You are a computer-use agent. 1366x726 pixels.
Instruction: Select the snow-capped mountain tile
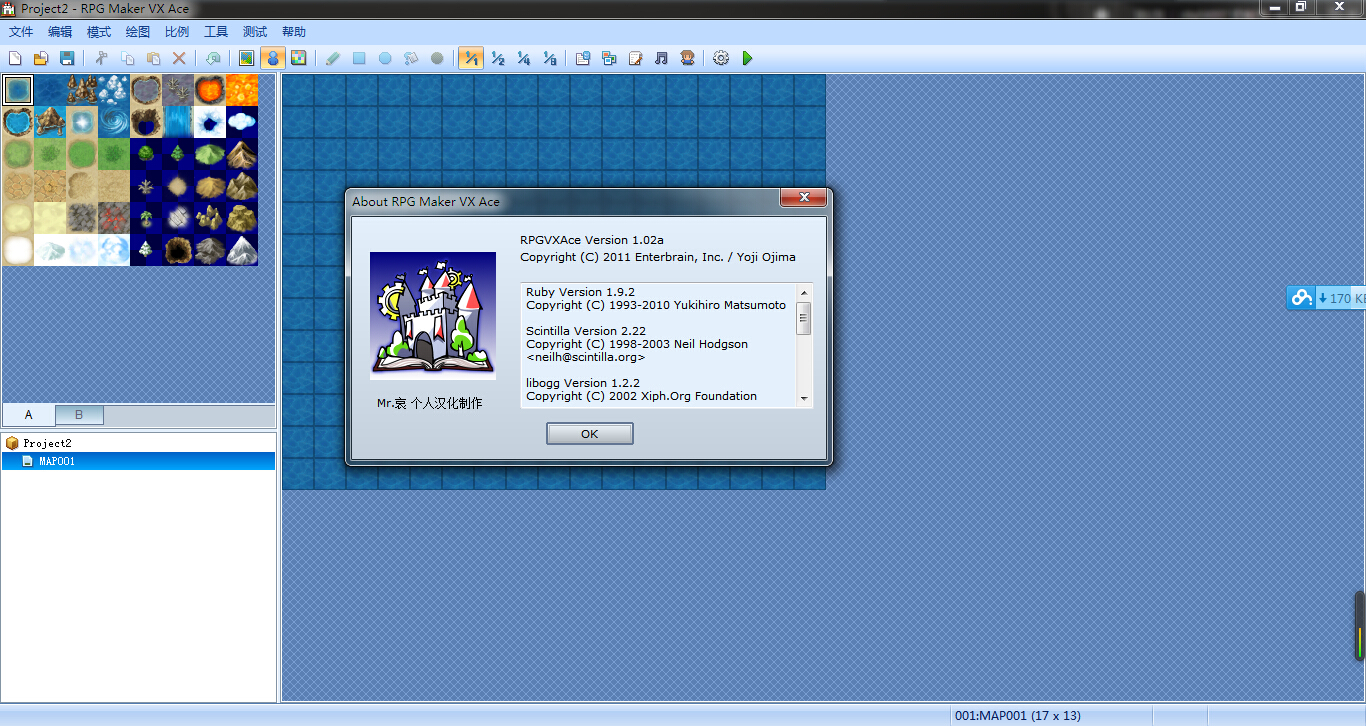pos(242,250)
